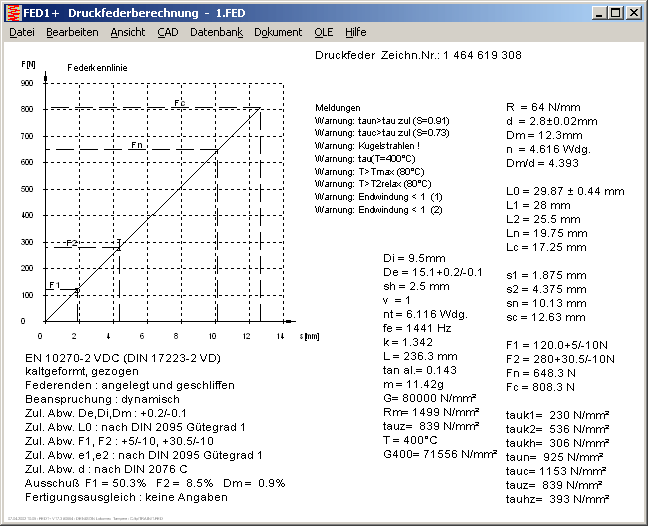Click the 'tauk1= 230 N/mm²' value

pos(557,415)
